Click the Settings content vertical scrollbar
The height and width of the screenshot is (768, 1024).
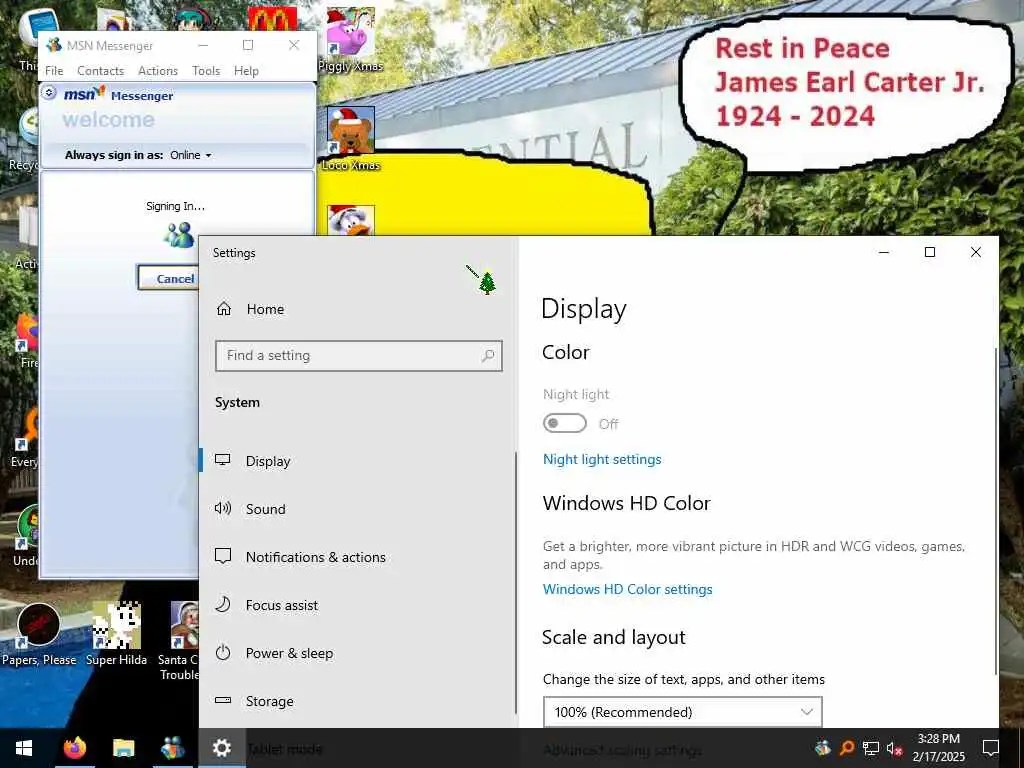[995, 511]
